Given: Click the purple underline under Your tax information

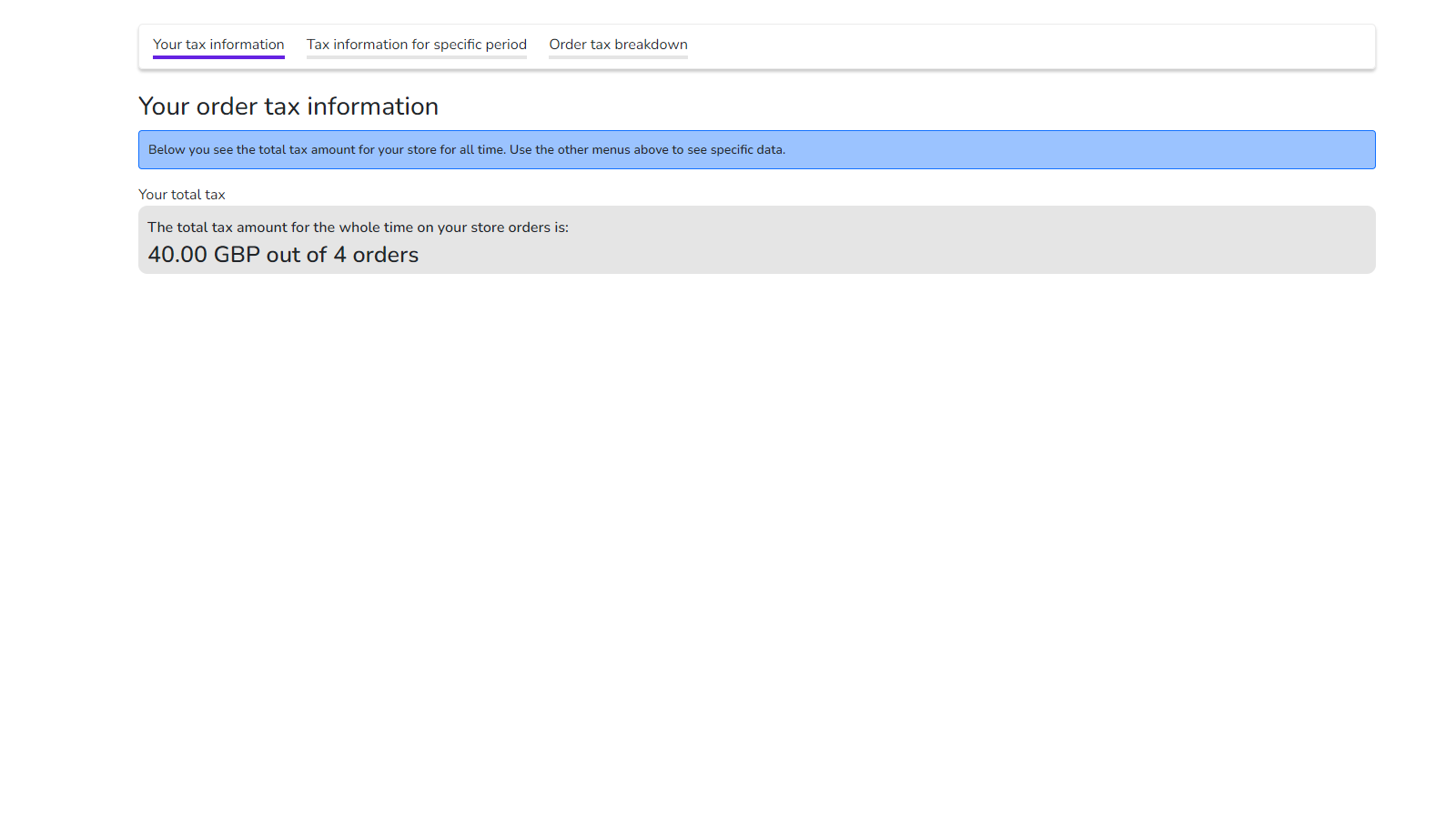Looking at the screenshot, I should coord(218,57).
